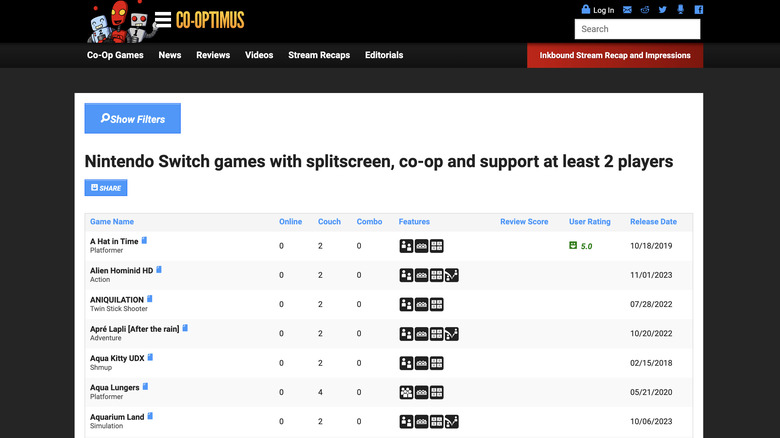Open the Aqua Lungers game page

click(x=114, y=388)
